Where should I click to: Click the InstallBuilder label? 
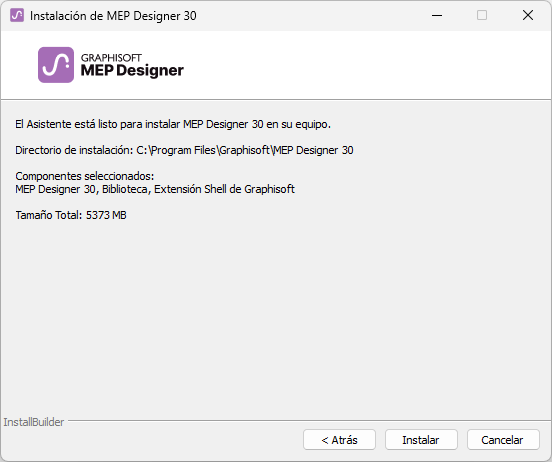point(34,422)
